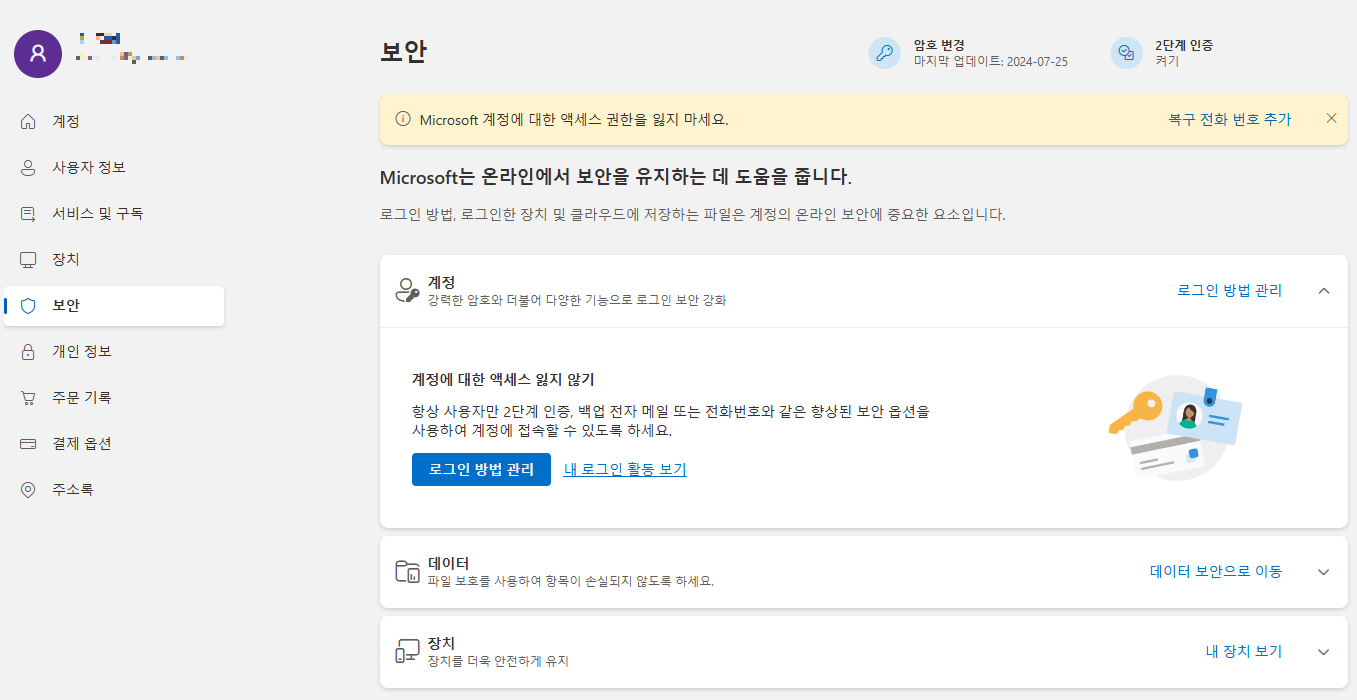Select 보안 in the sidebar
1357x700 pixels.
(114, 306)
